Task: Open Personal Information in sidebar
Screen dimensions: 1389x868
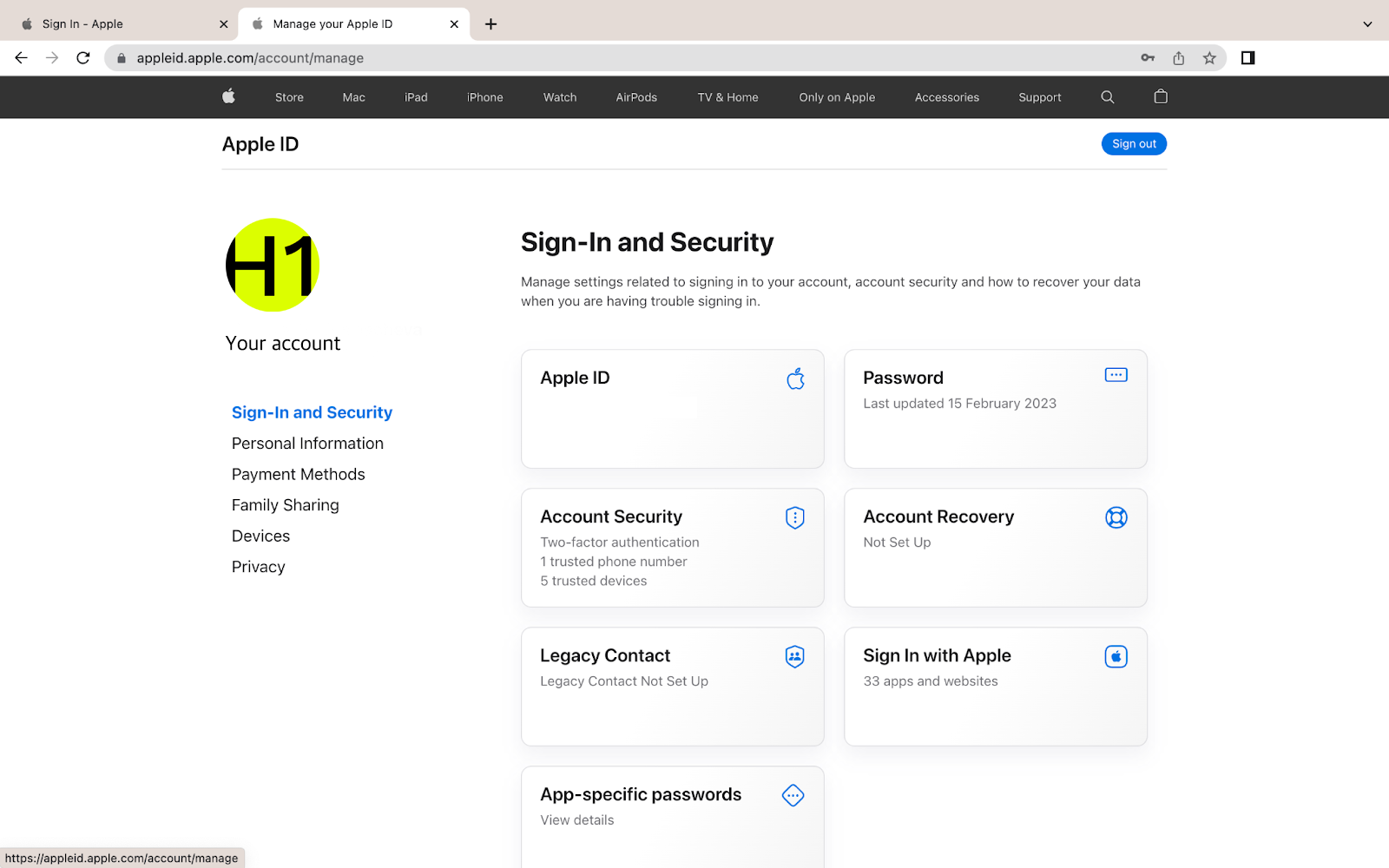Action: tap(307, 444)
